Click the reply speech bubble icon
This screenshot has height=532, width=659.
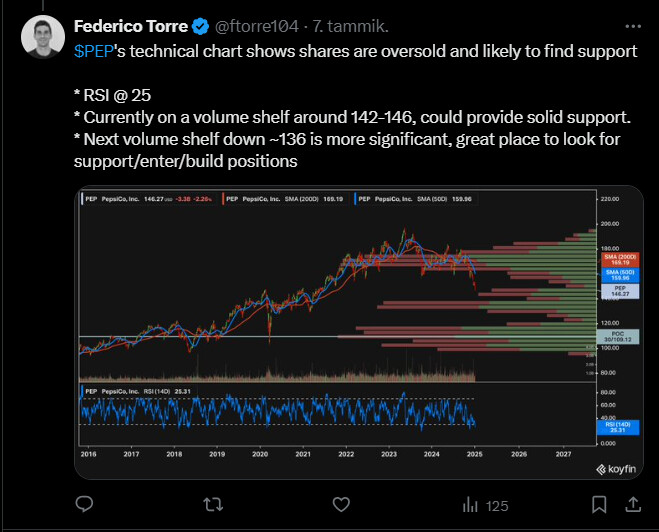tap(84, 504)
